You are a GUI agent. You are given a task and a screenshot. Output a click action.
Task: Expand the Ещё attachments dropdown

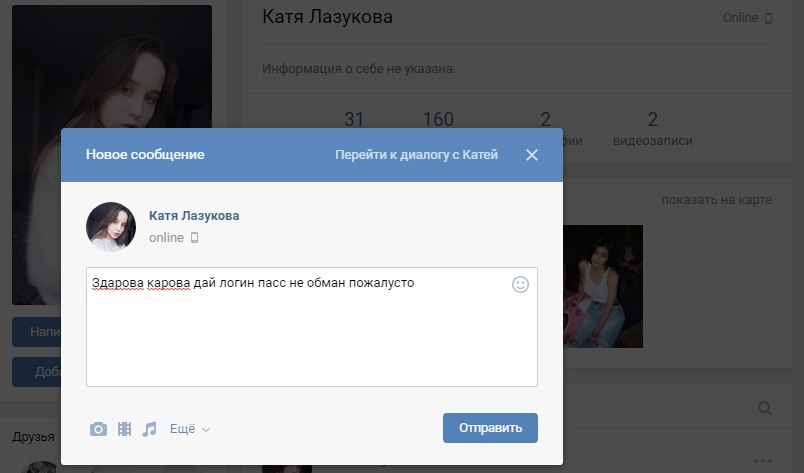point(190,429)
